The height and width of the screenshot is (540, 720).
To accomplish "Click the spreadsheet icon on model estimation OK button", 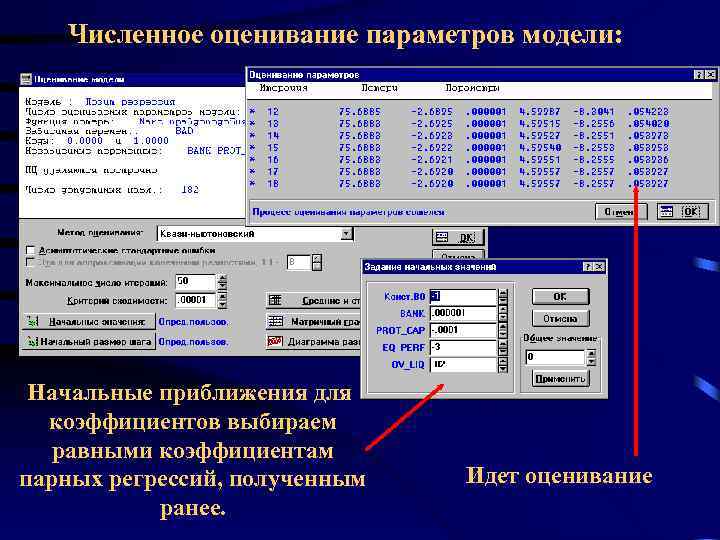I will (x=442, y=237).
